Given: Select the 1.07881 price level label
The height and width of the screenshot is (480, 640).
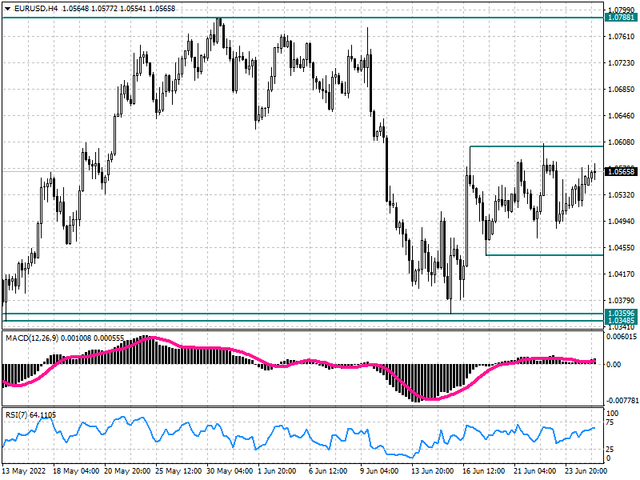Looking at the screenshot, I should (x=620, y=17).
